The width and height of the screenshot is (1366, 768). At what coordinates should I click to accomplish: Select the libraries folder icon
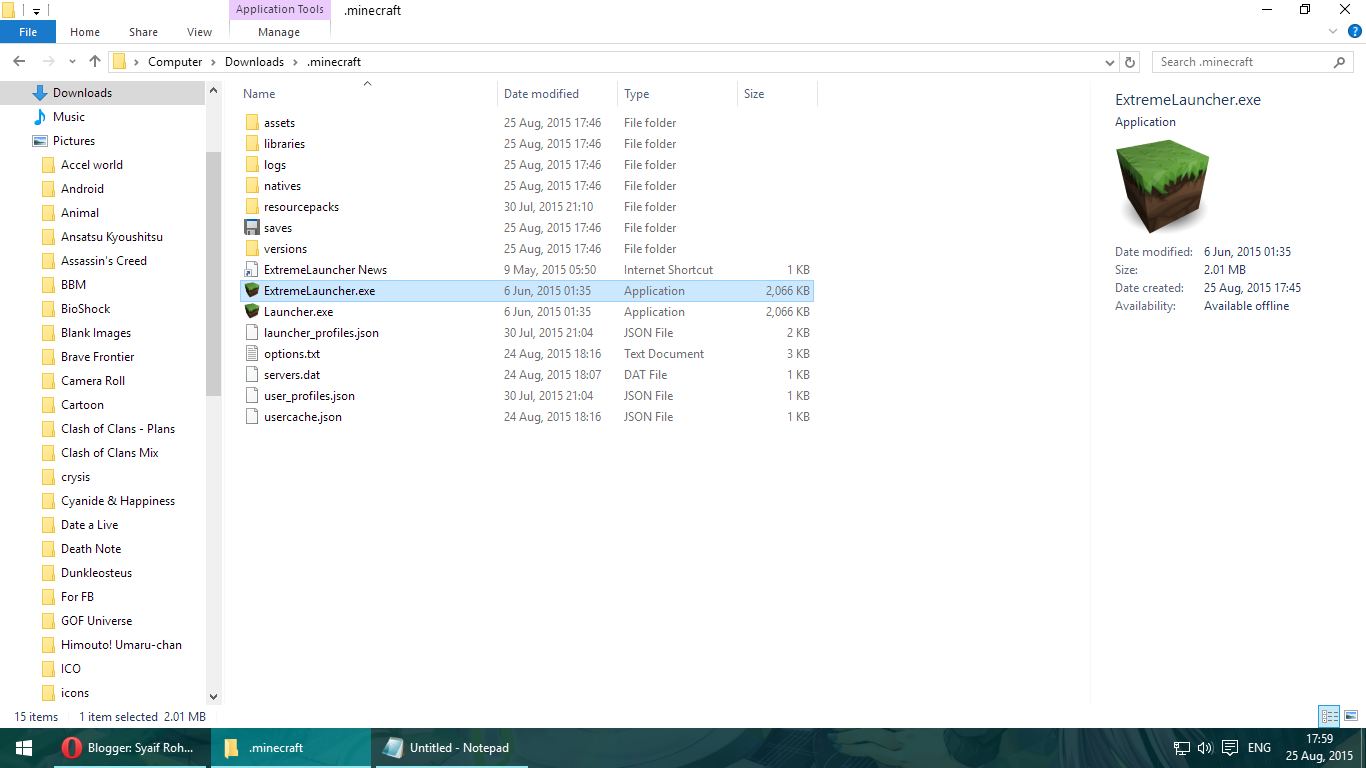point(252,144)
